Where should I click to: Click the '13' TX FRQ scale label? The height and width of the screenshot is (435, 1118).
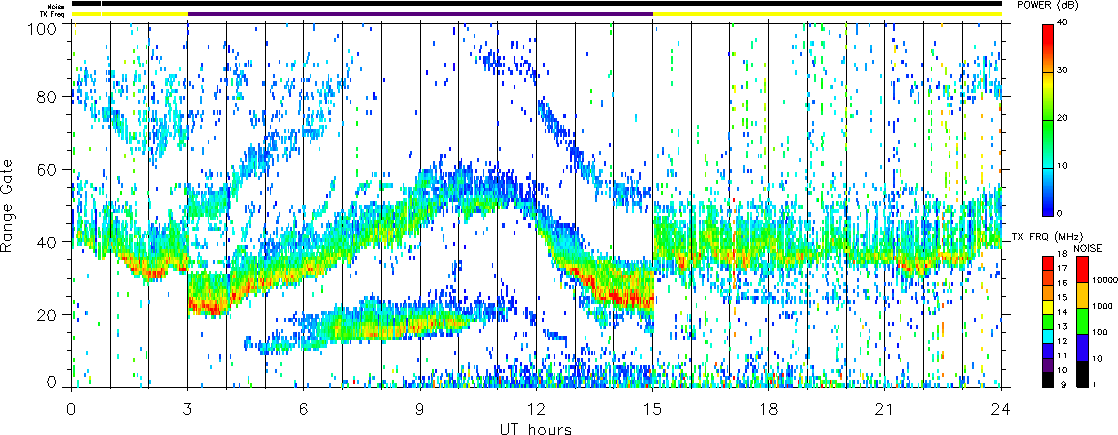[1062, 327]
